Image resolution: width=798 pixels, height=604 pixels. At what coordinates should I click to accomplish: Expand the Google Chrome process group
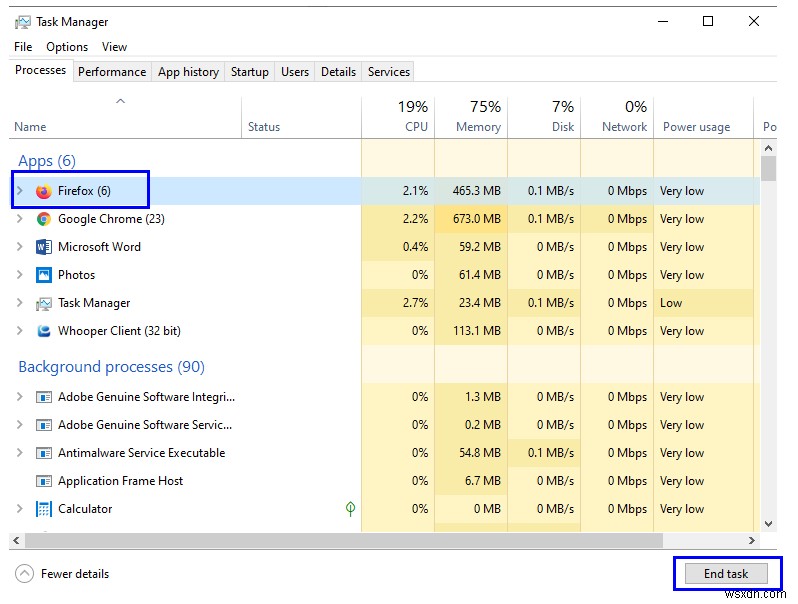[20, 219]
